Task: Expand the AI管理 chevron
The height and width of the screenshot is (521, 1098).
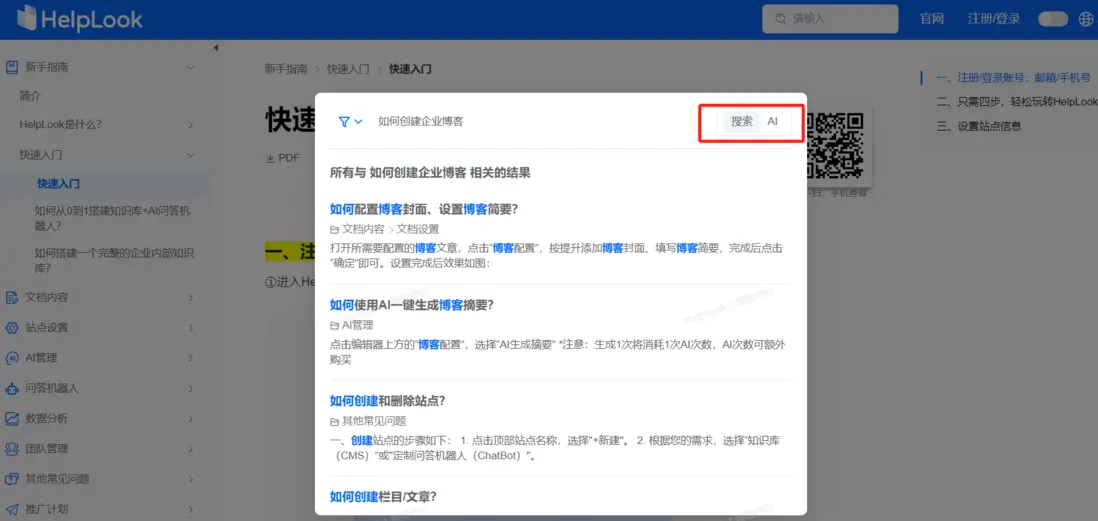Action: 190,358
